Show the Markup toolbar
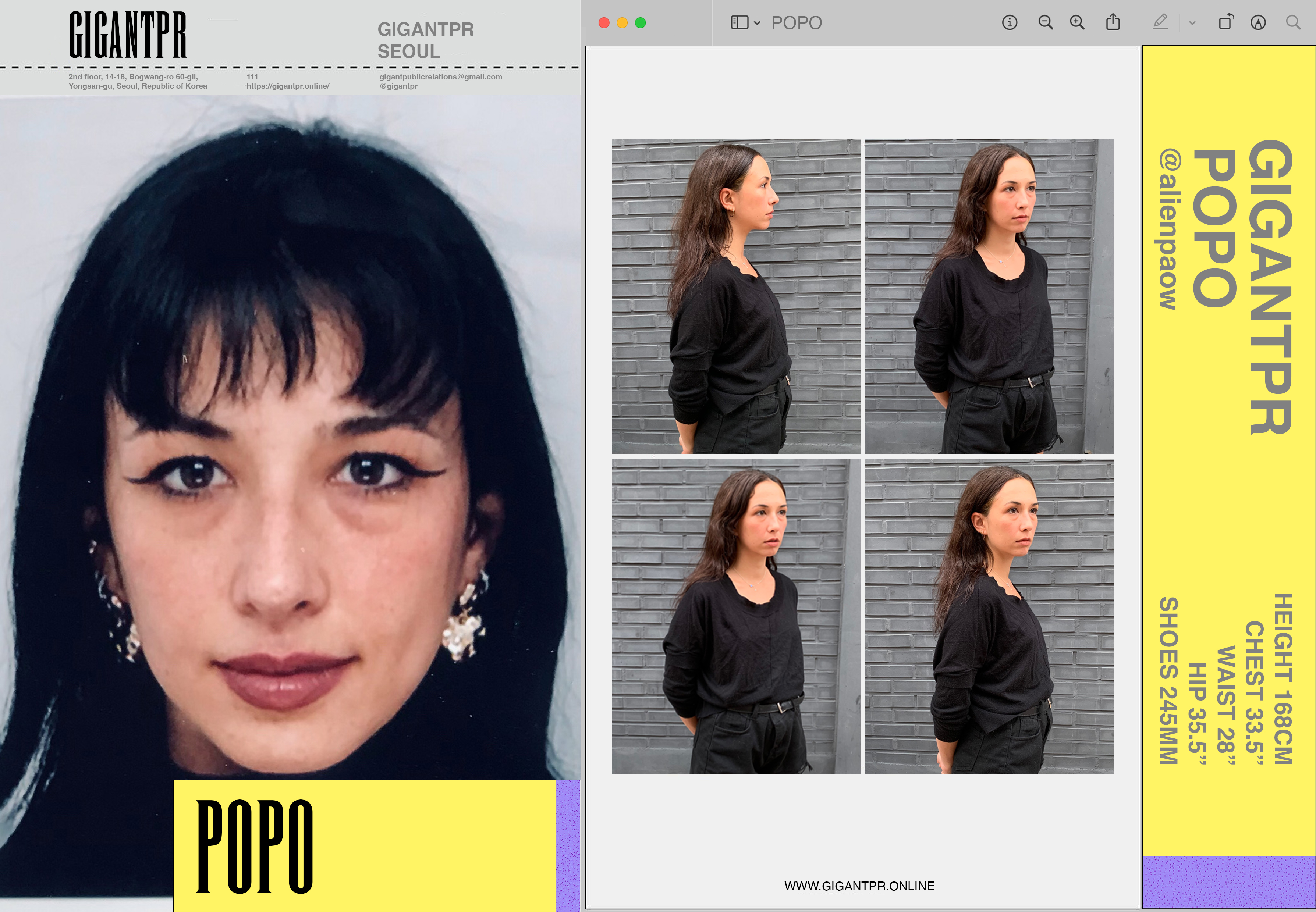The width and height of the screenshot is (1316, 912). coord(1258,23)
